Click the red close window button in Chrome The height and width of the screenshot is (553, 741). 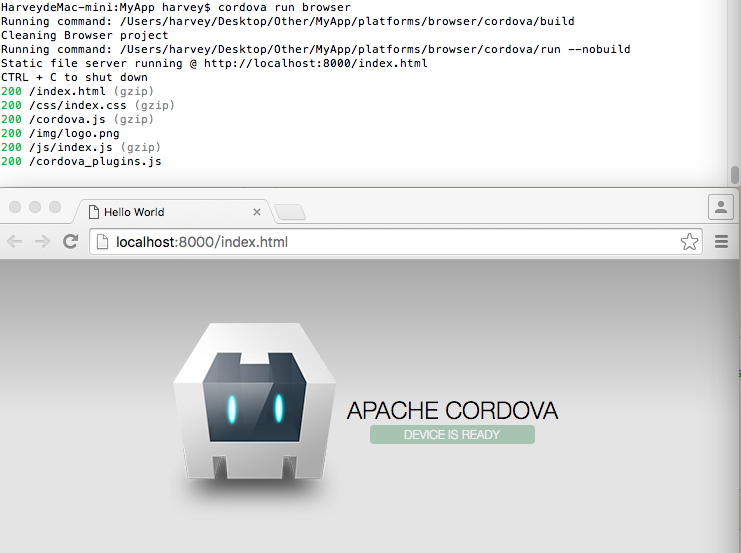15,207
